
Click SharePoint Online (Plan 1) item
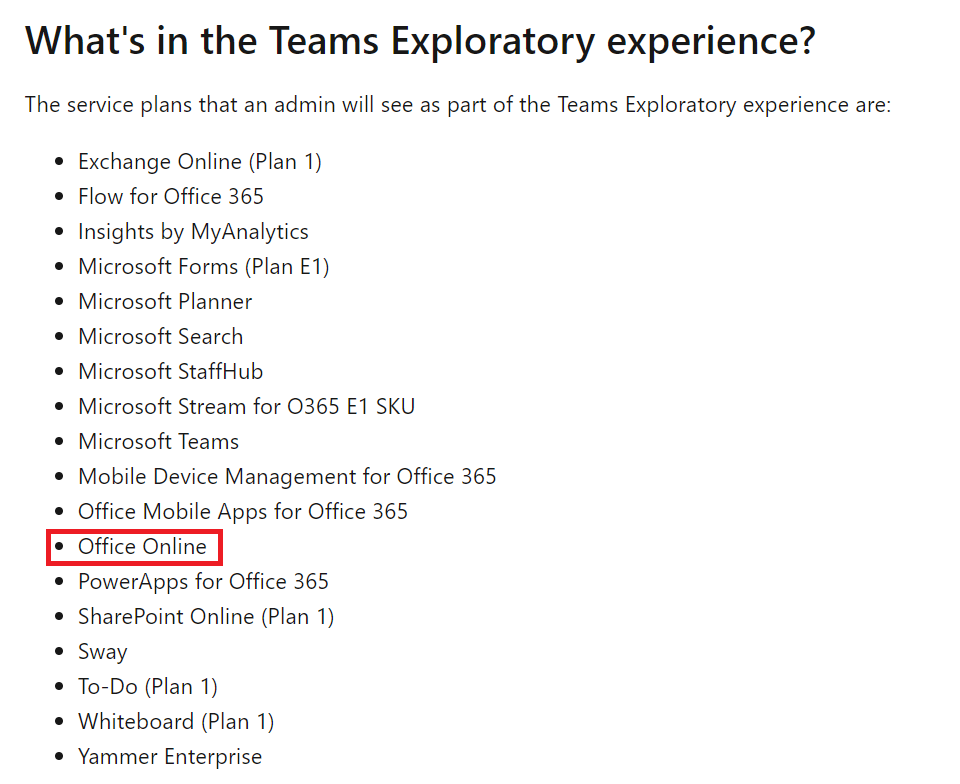click(206, 617)
